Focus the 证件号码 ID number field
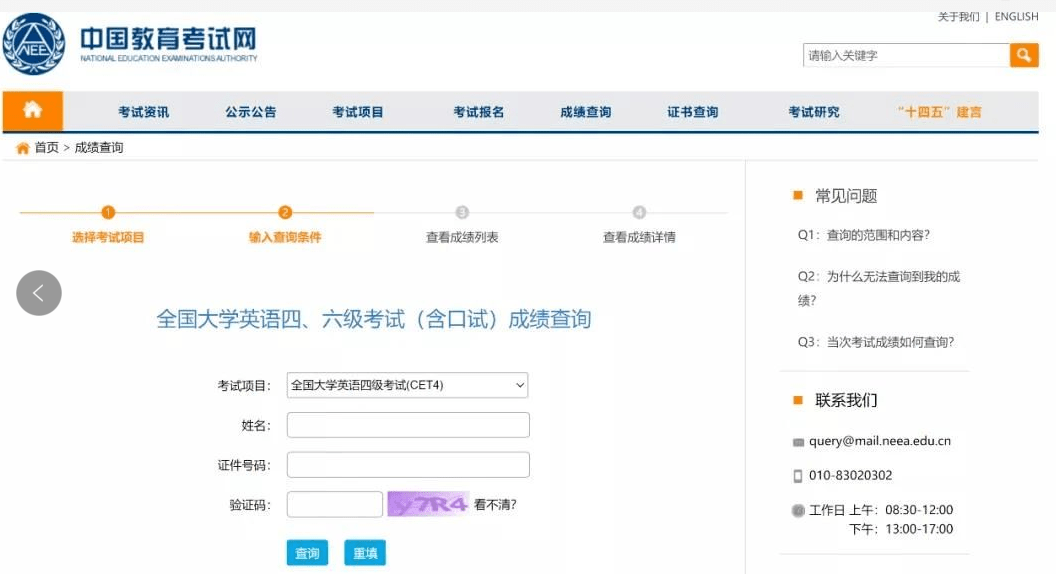Image resolution: width=1056 pixels, height=574 pixels. tap(408, 465)
